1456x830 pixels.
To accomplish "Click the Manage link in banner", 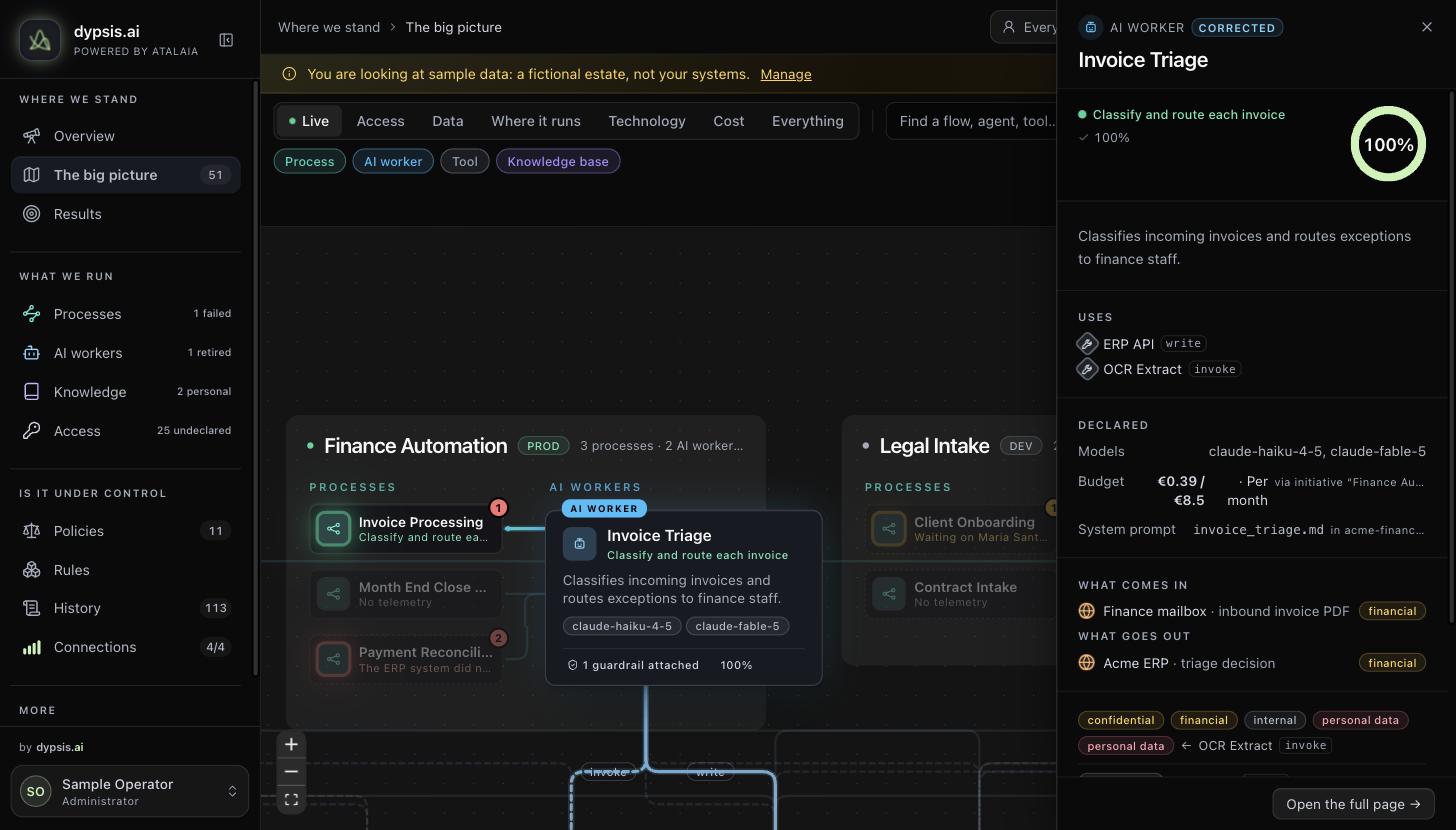I will 786,74.
